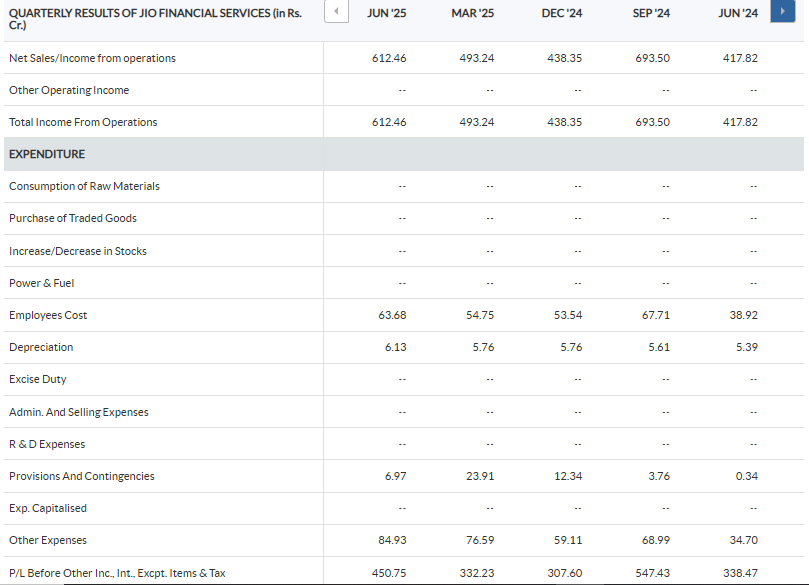Image resolution: width=809 pixels, height=585 pixels.
Task: Click the Depreciation row label
Action: point(41,347)
